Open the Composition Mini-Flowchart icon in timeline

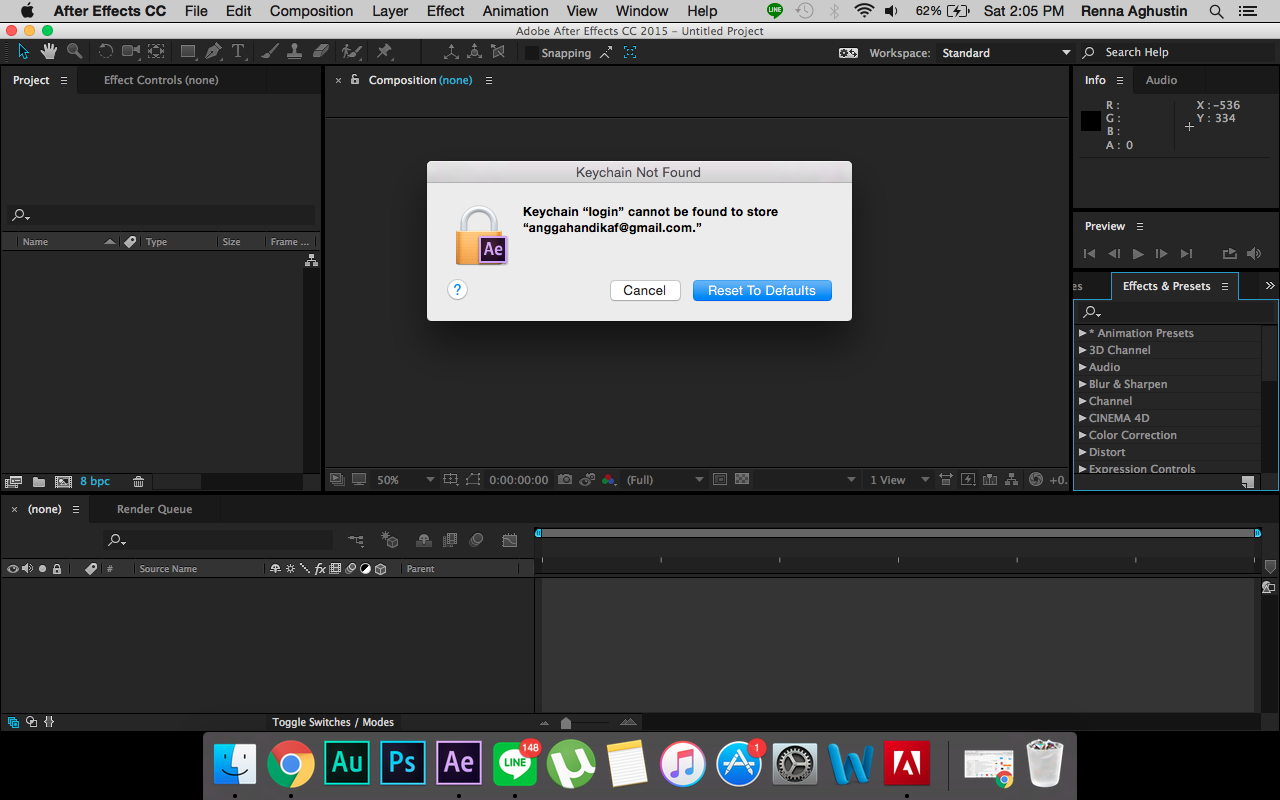[356, 540]
